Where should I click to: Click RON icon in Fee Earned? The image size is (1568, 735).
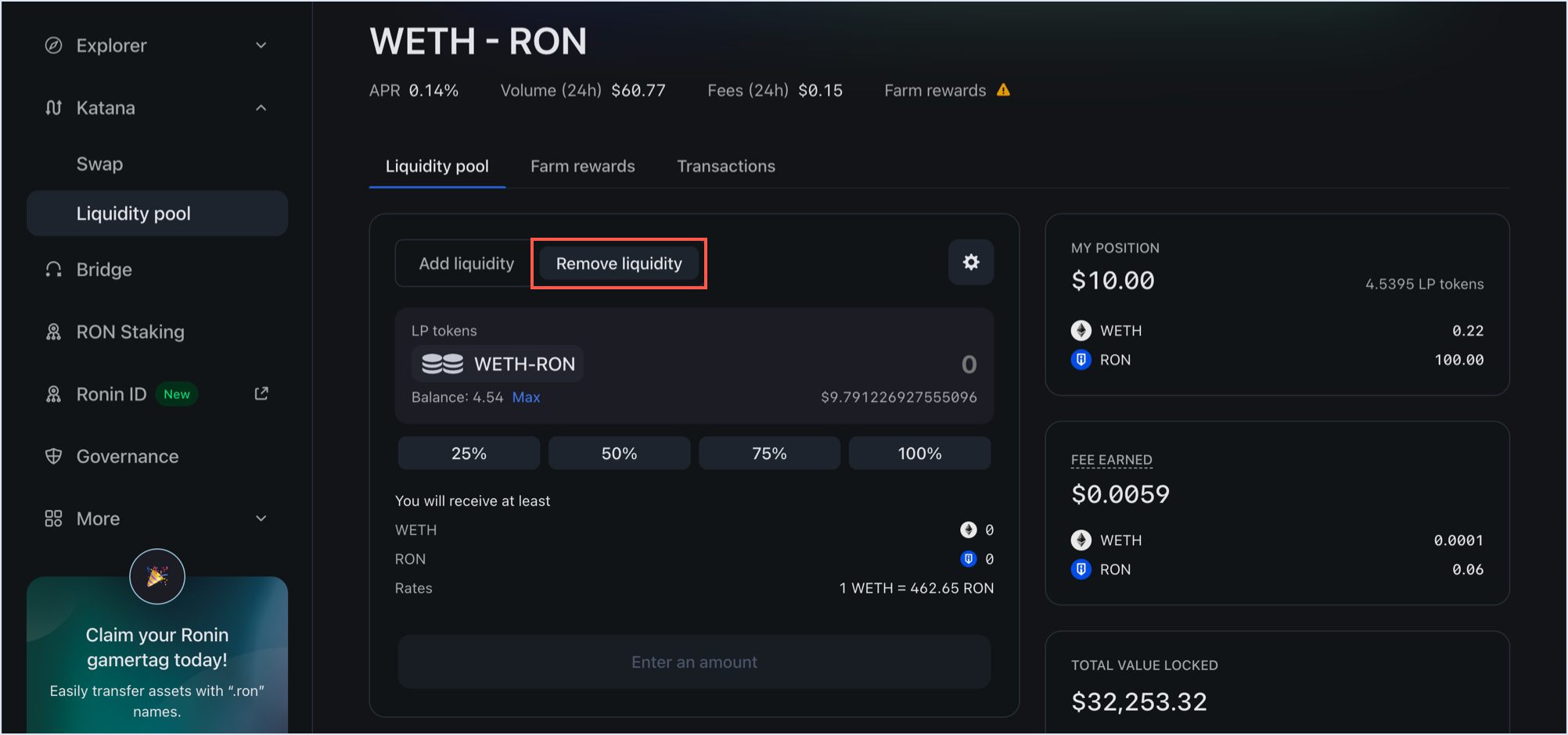click(x=1081, y=569)
